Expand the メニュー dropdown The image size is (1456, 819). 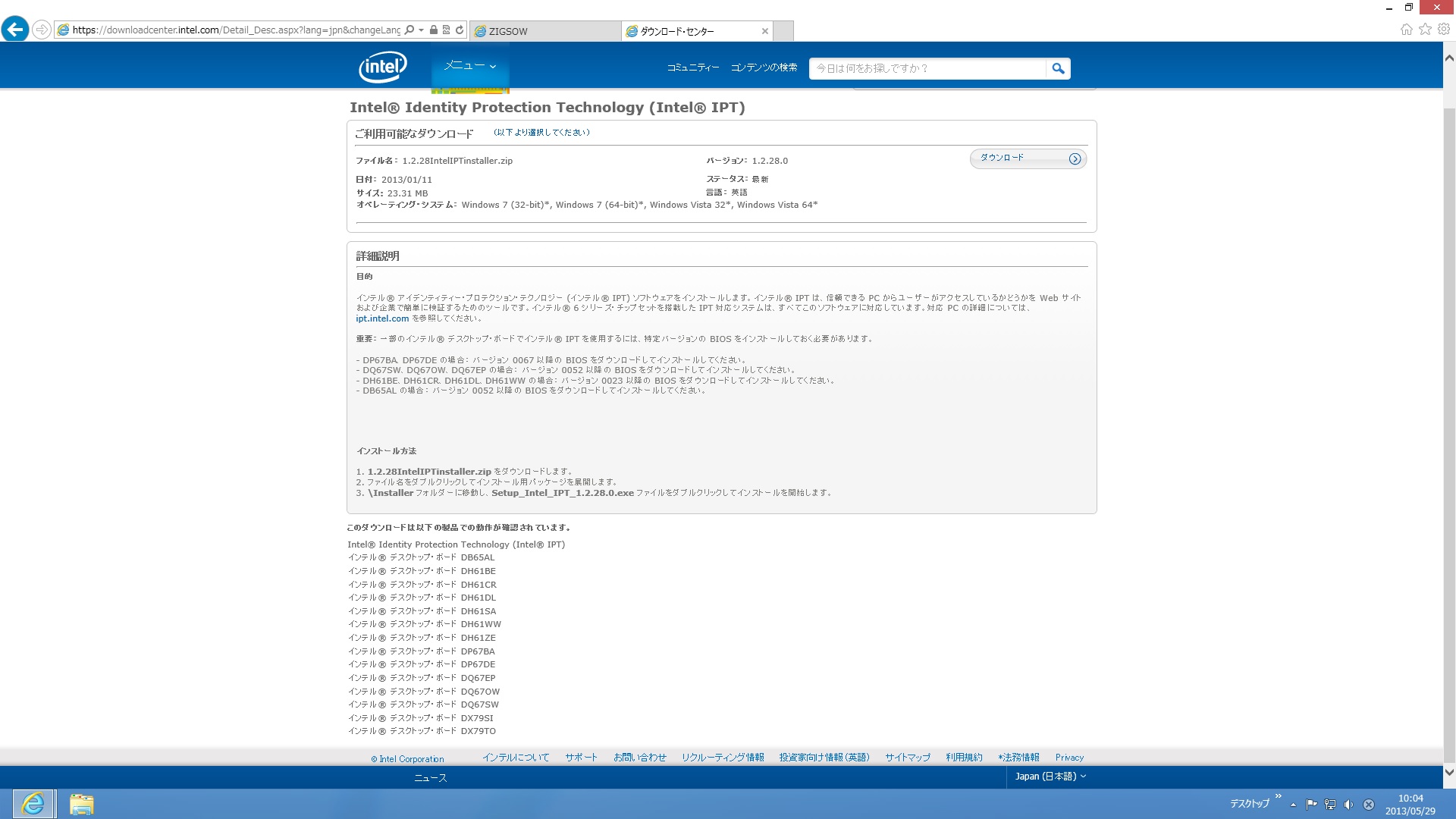[x=469, y=66]
